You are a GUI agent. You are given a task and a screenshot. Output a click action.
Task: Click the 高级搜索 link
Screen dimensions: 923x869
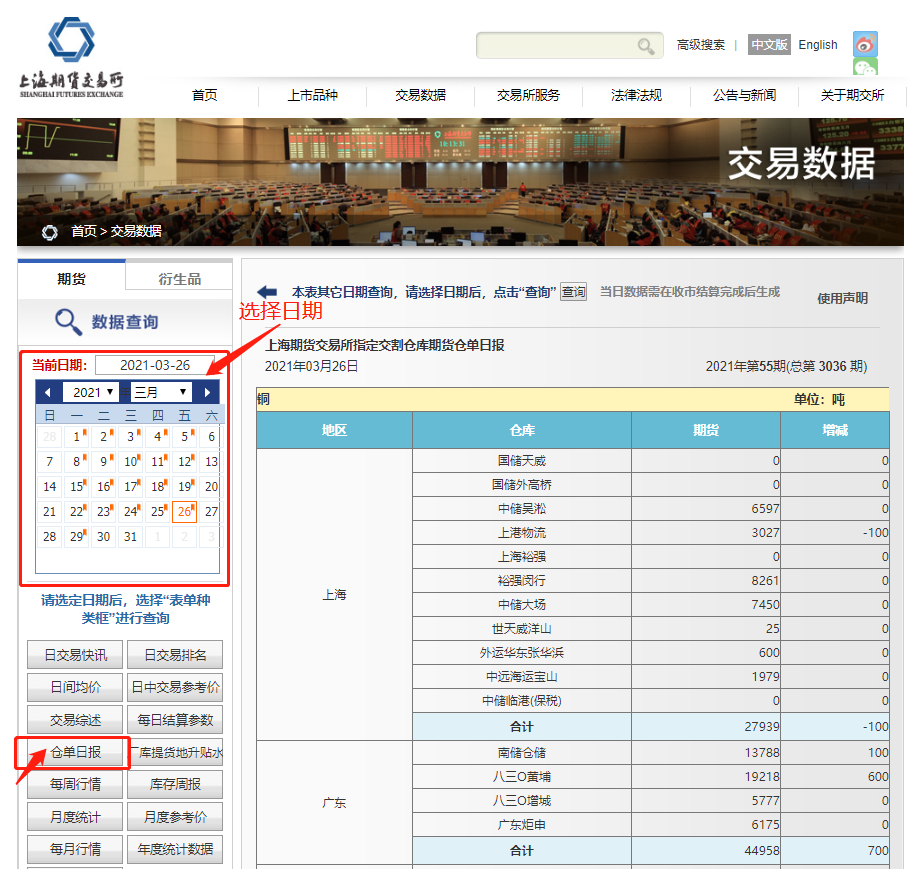coord(700,45)
